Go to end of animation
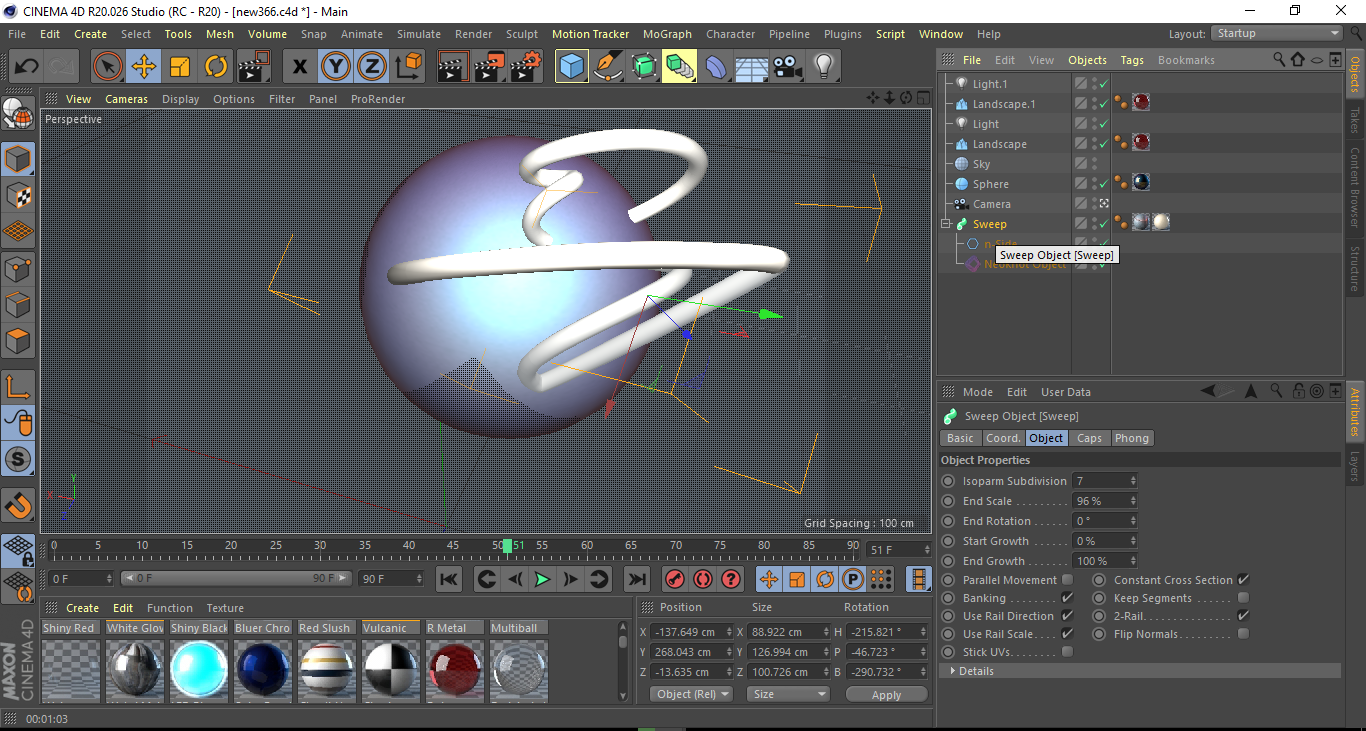The image size is (1366, 731). [637, 579]
